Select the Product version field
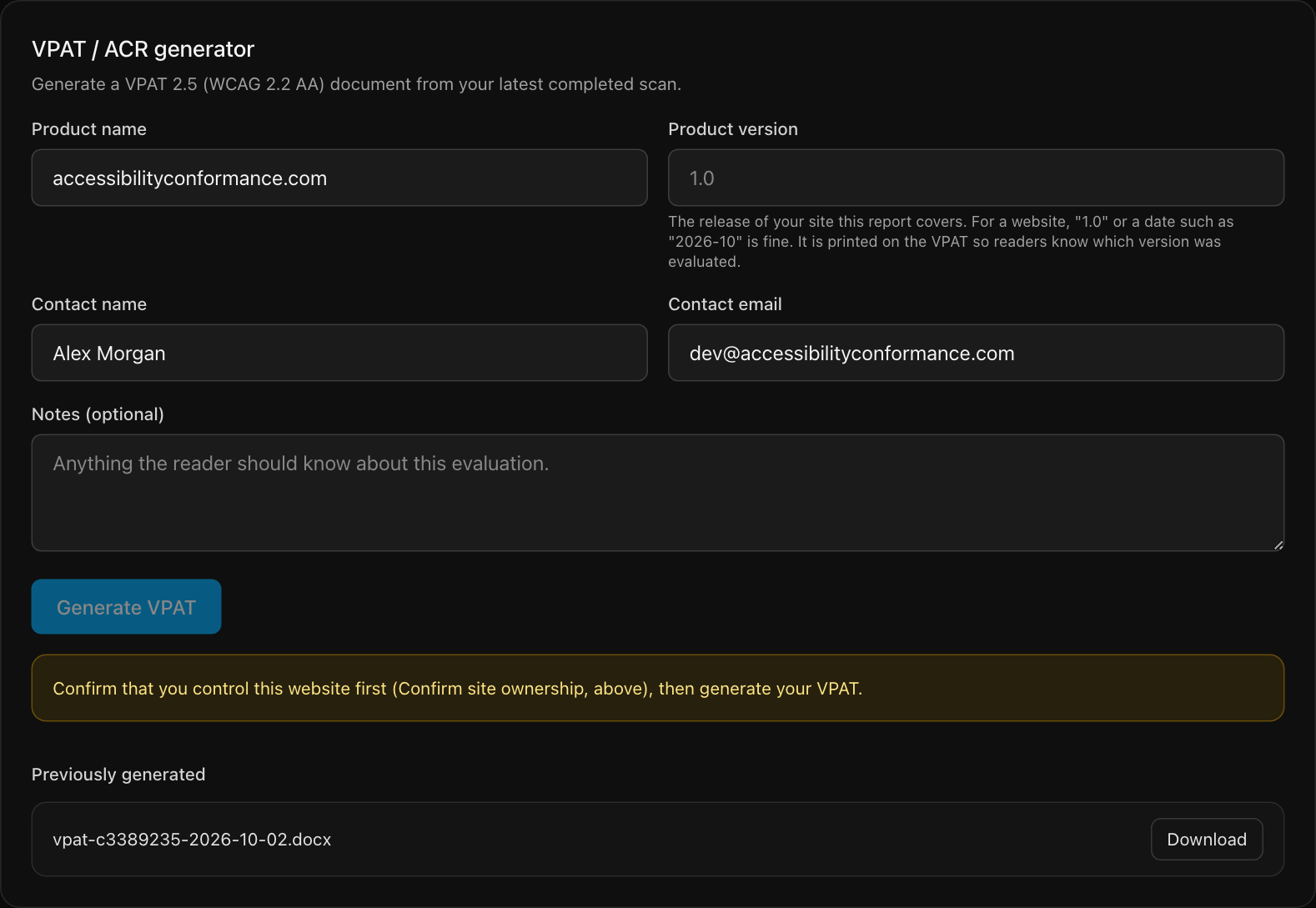The image size is (1316, 908). [x=976, y=178]
